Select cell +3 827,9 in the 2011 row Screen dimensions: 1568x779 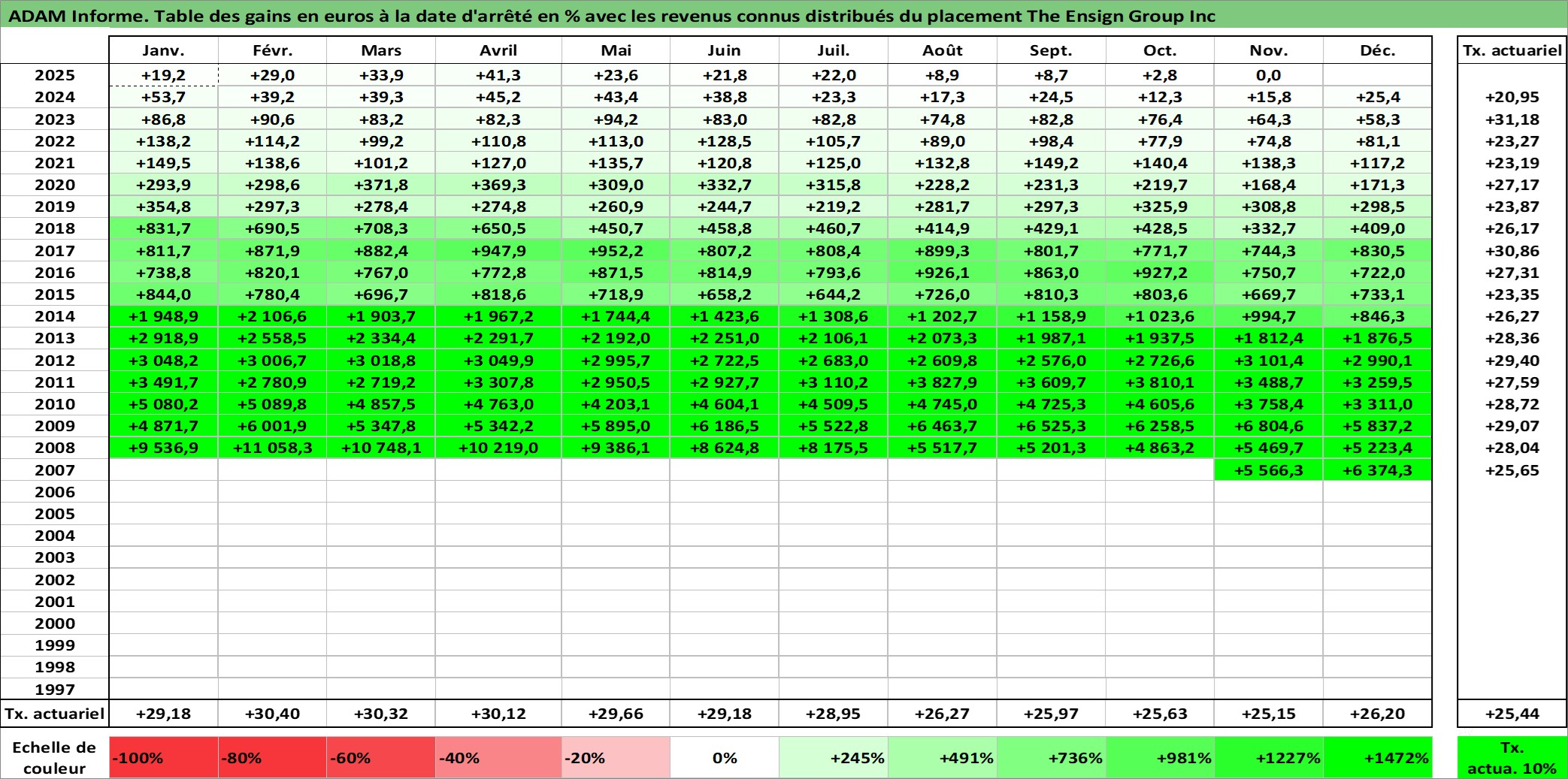(x=942, y=382)
